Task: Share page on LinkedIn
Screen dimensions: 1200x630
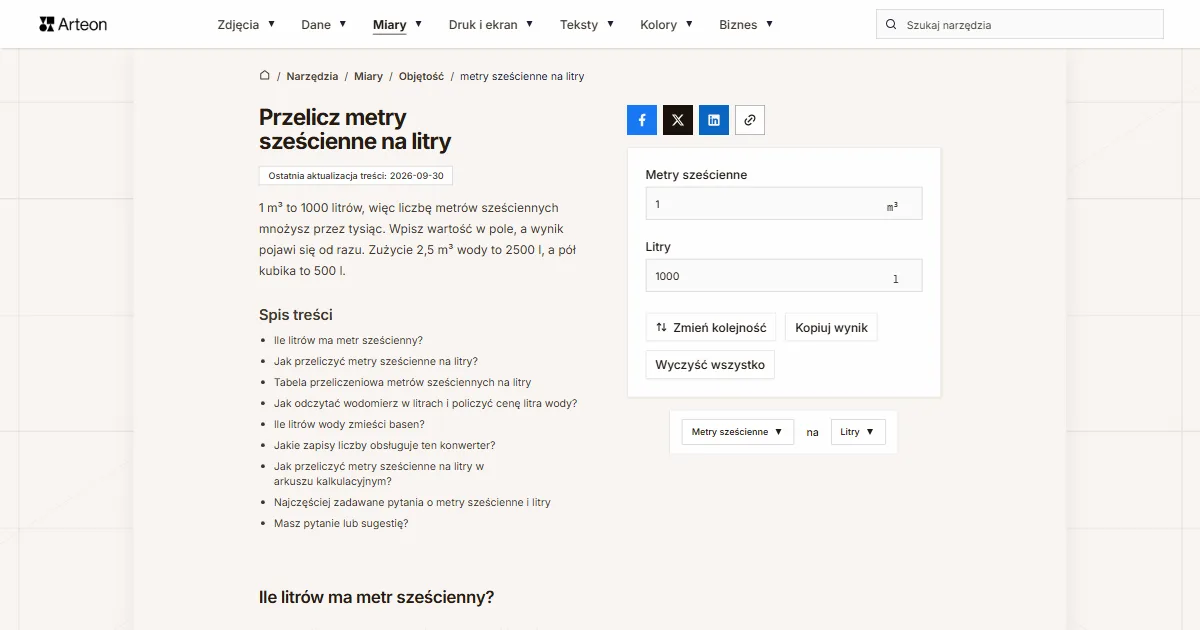Action: 714,120
